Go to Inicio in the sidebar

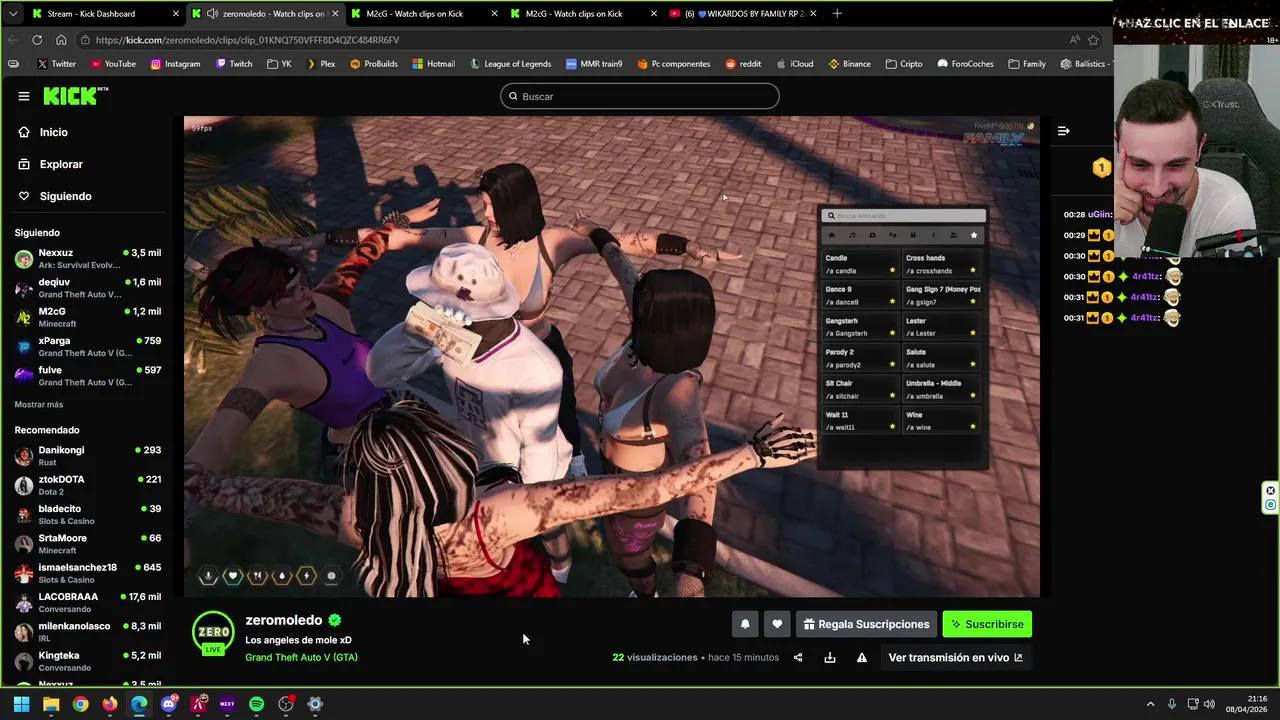point(54,132)
